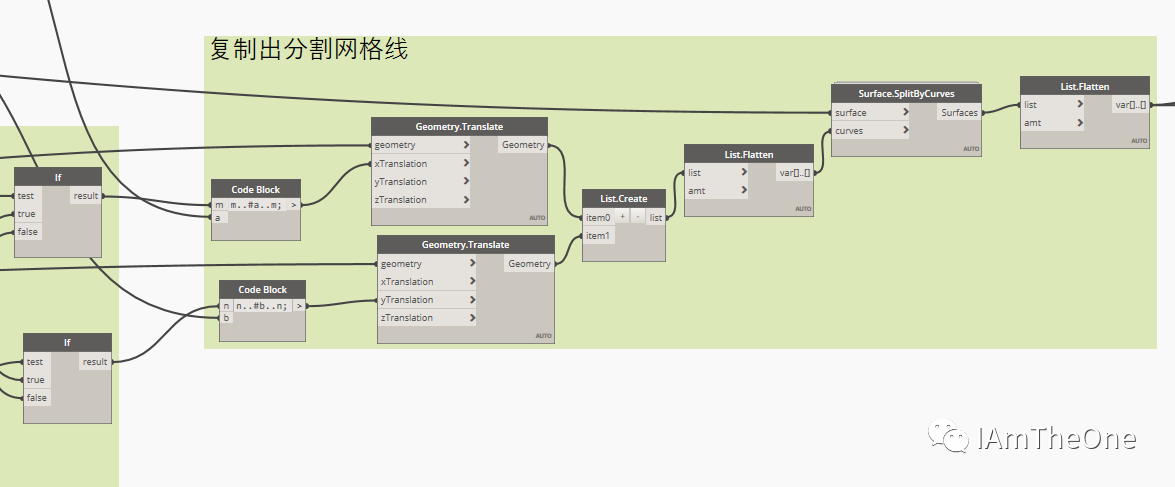1175x487 pixels.
Task: Click the curves input port label
Action: 849,130
